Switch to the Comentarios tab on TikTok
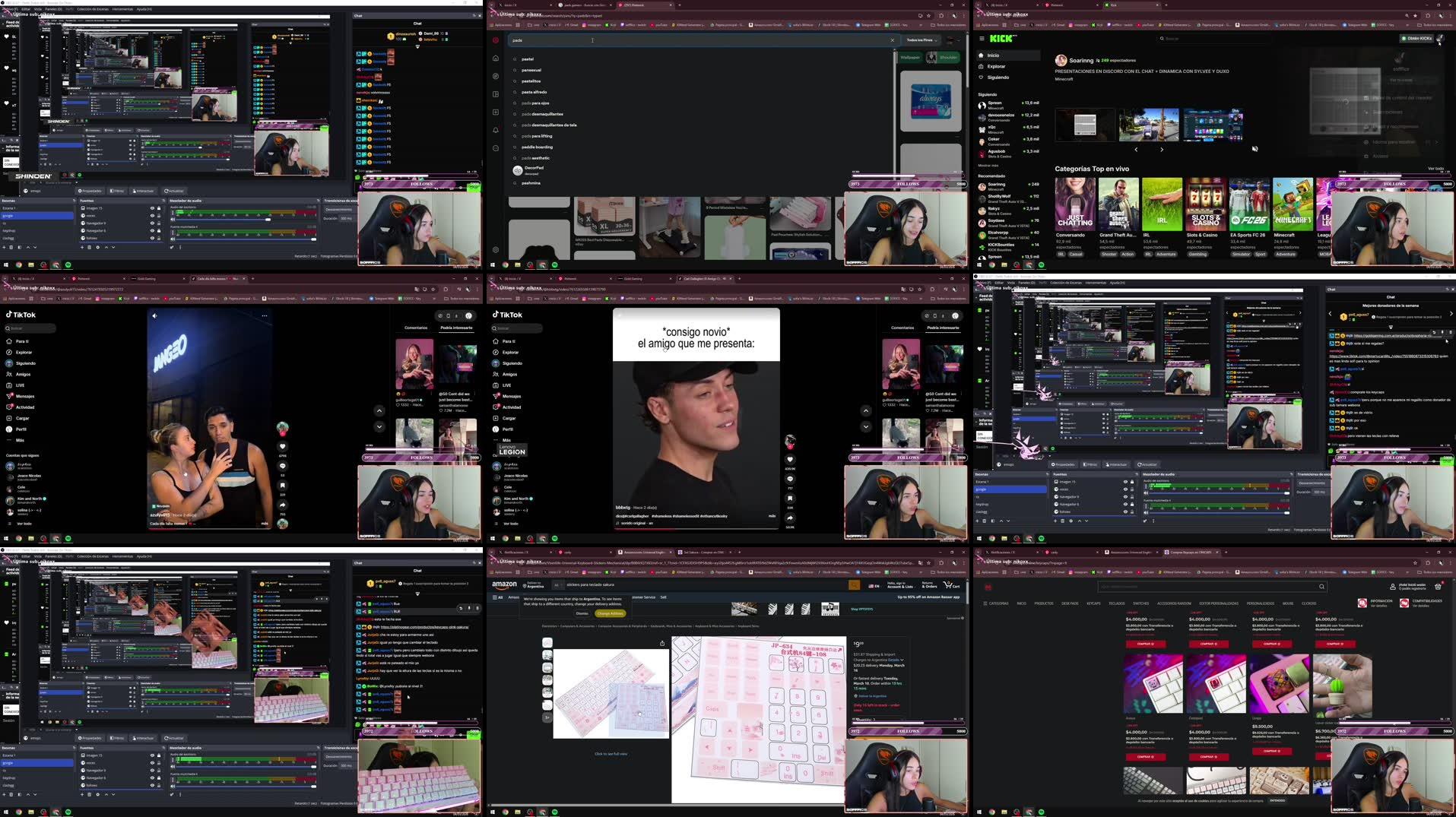 pos(902,328)
